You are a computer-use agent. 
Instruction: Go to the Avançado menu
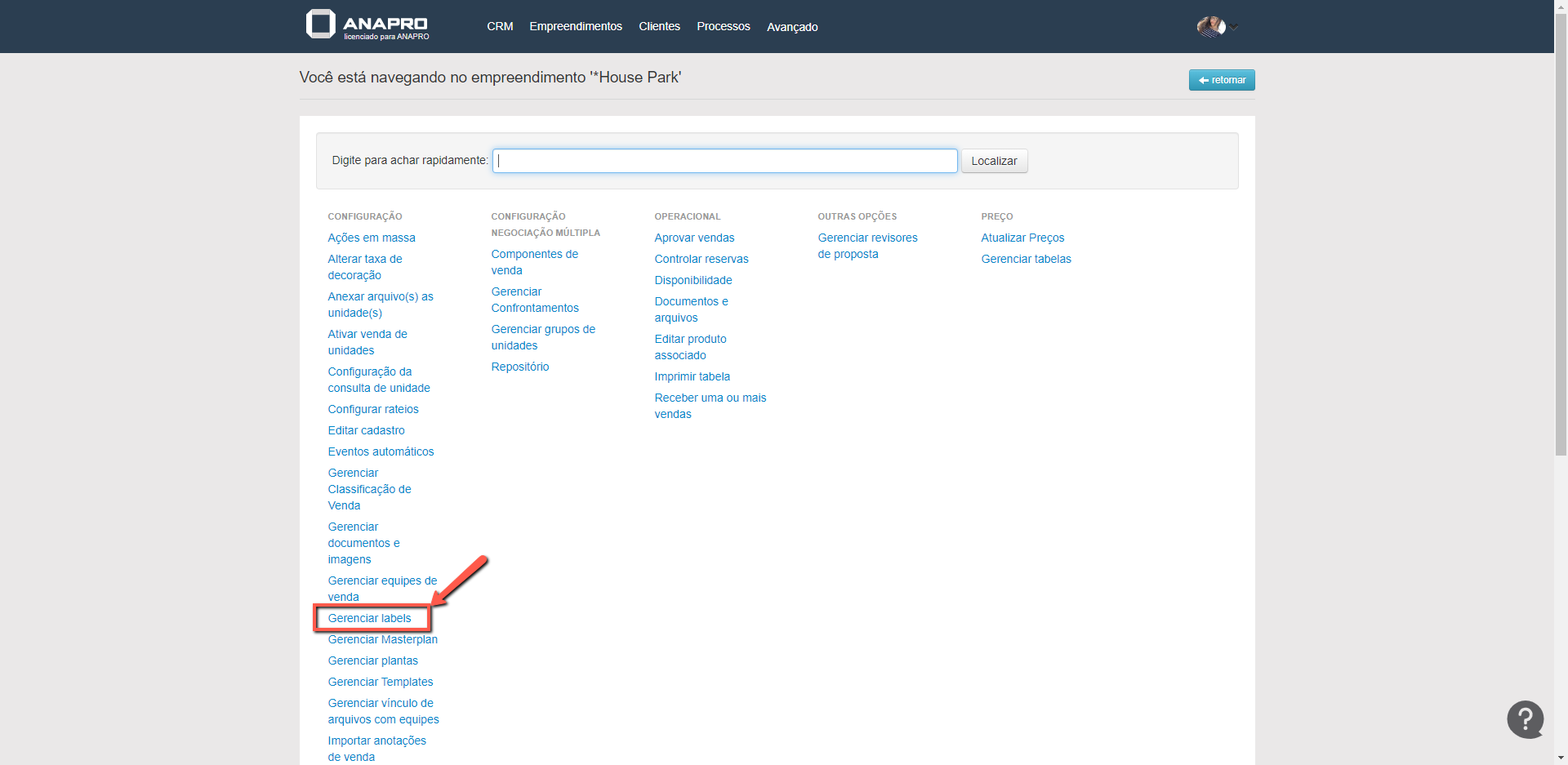click(791, 27)
